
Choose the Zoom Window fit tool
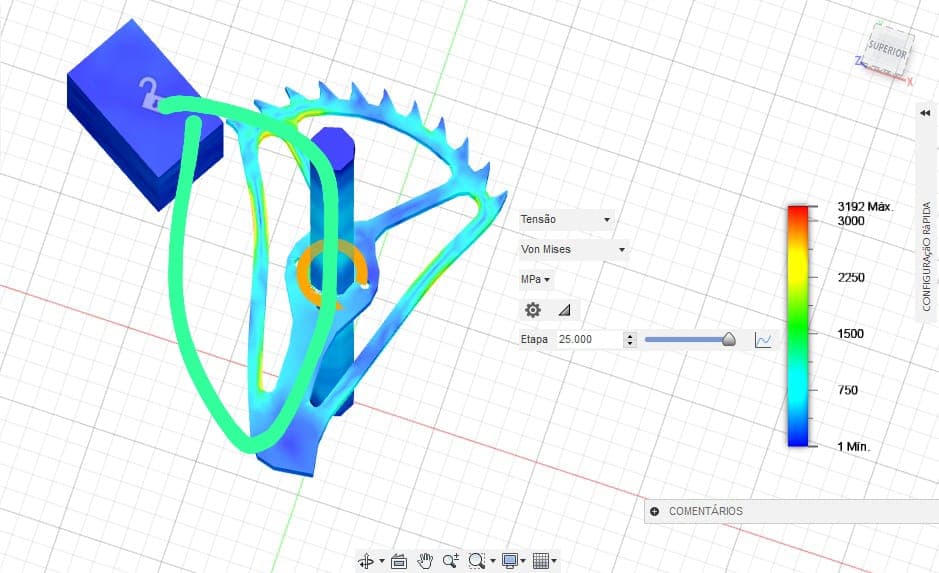point(477,561)
